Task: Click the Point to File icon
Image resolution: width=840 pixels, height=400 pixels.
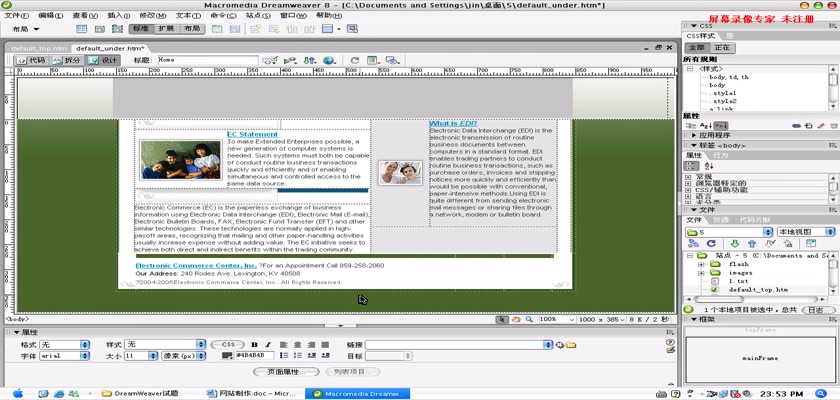Action: pos(559,345)
